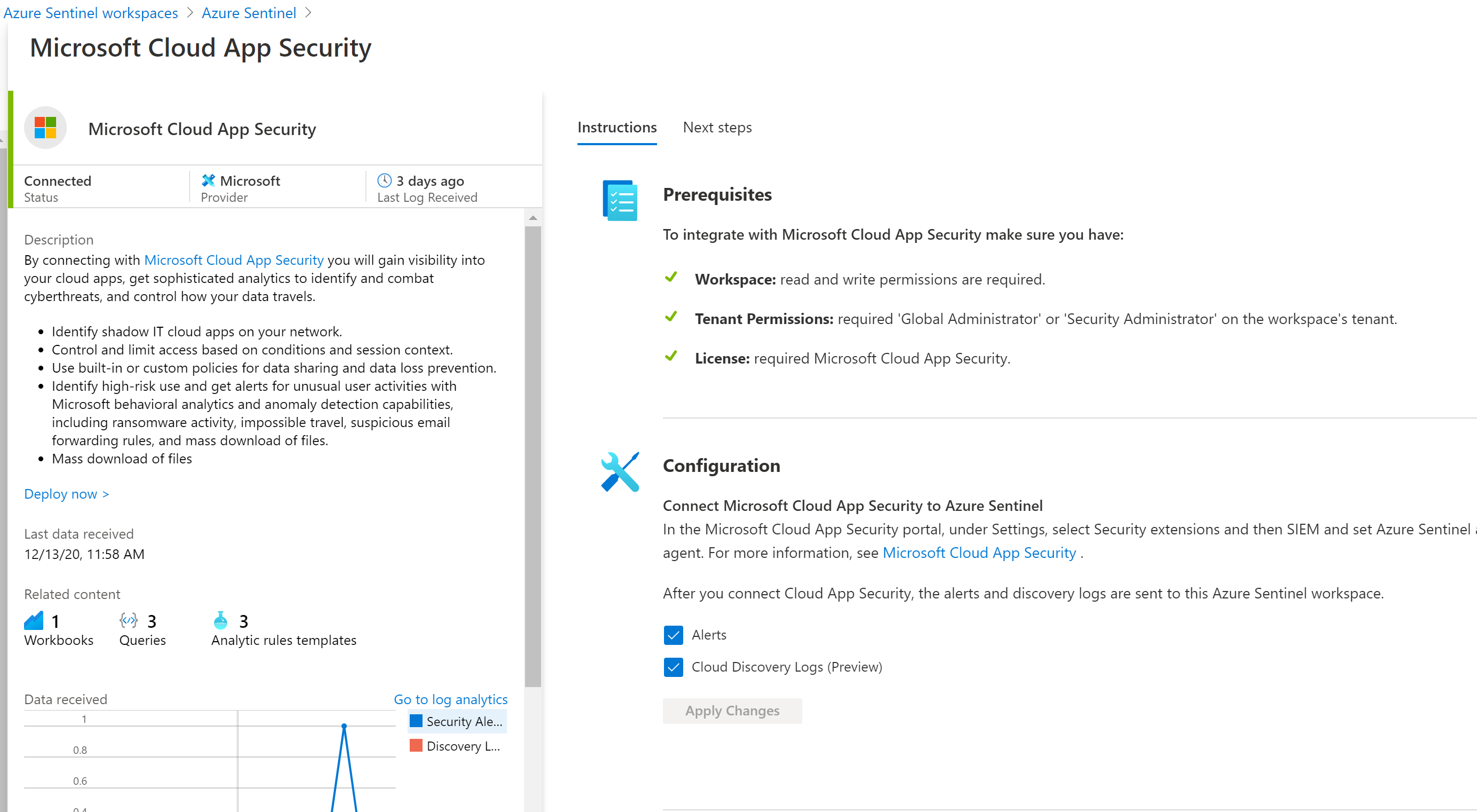Open the Deploy now link
Image resolution: width=1477 pixels, height=812 pixels.
[66, 493]
